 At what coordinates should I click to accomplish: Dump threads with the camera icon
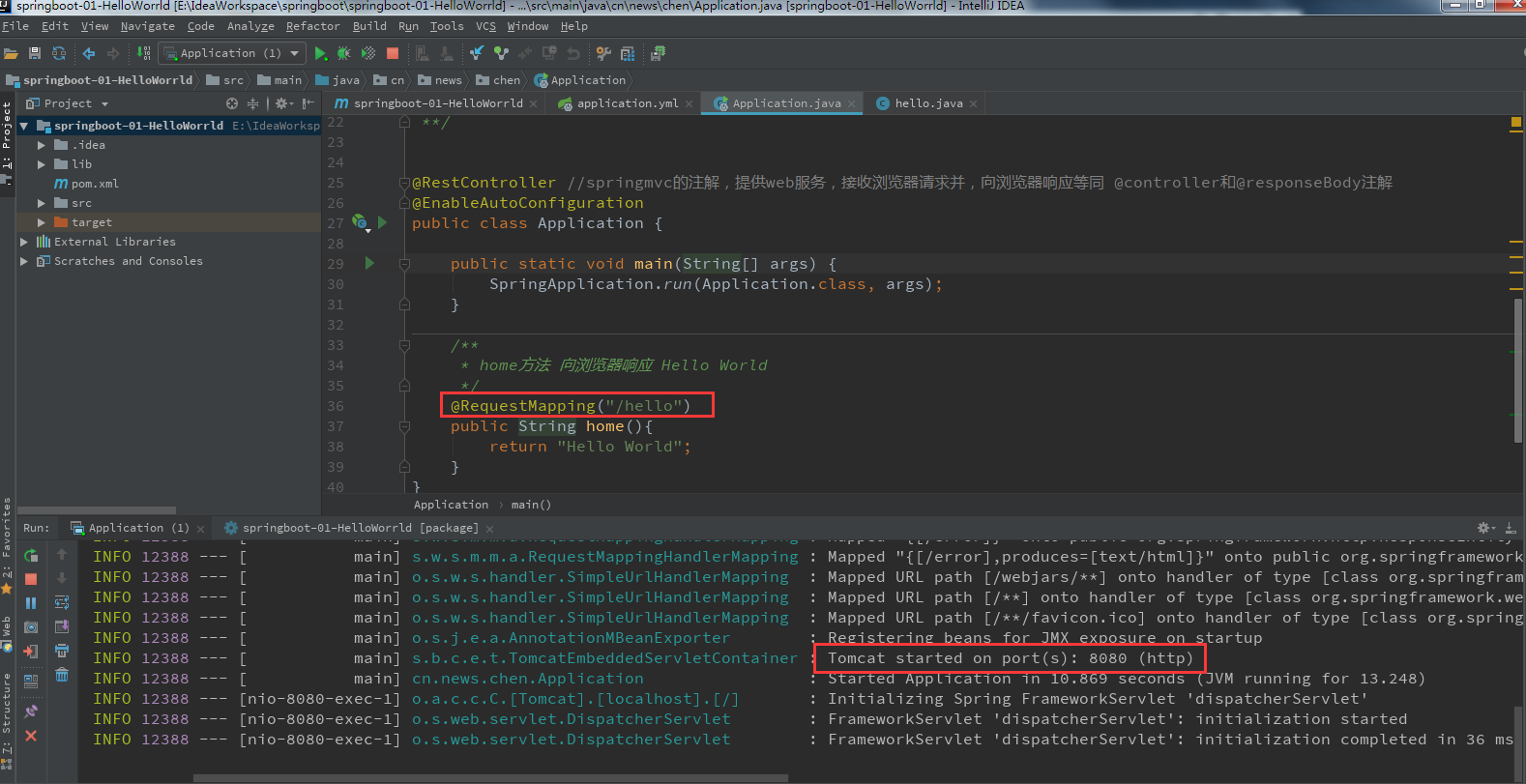point(31,626)
